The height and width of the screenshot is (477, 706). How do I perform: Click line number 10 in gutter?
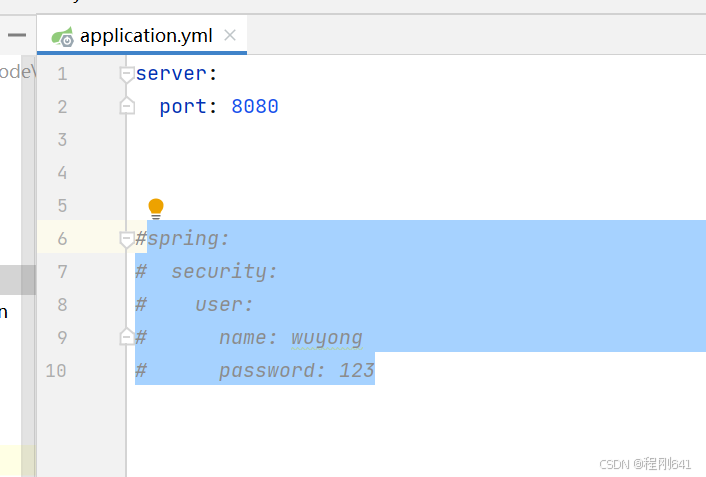click(56, 371)
